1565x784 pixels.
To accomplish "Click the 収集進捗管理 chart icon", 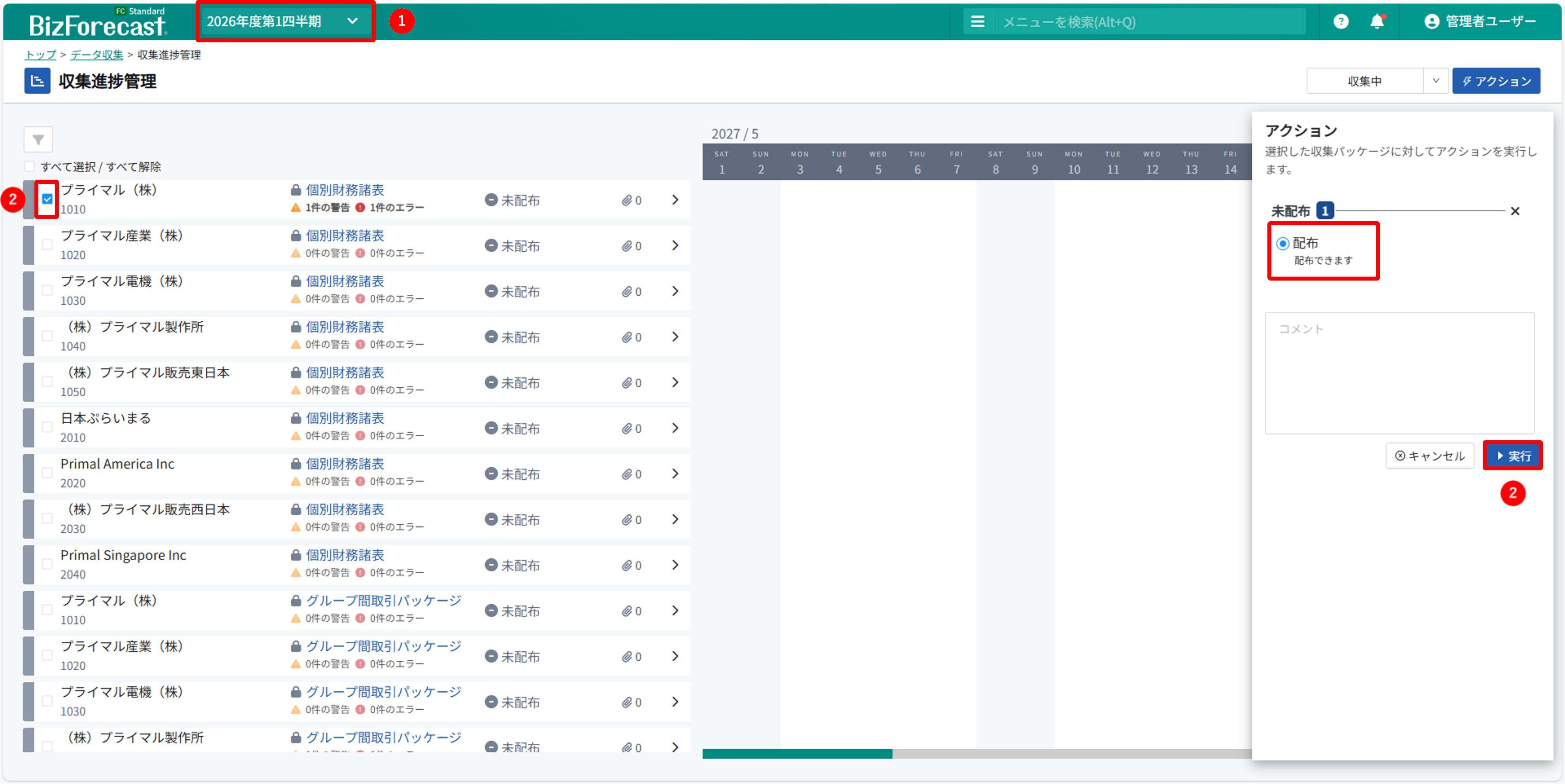I will click(37, 81).
